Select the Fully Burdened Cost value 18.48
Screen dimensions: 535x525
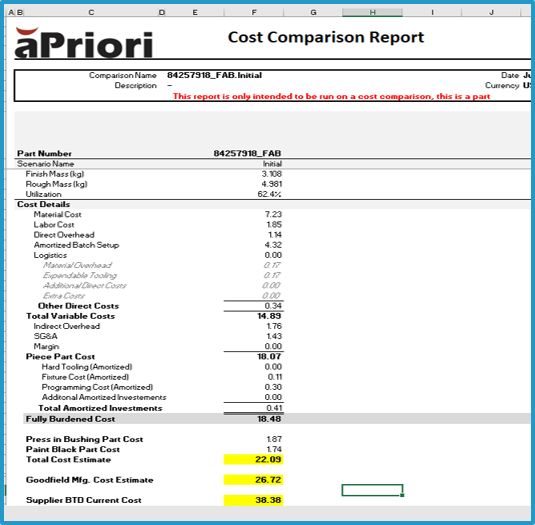(254, 419)
